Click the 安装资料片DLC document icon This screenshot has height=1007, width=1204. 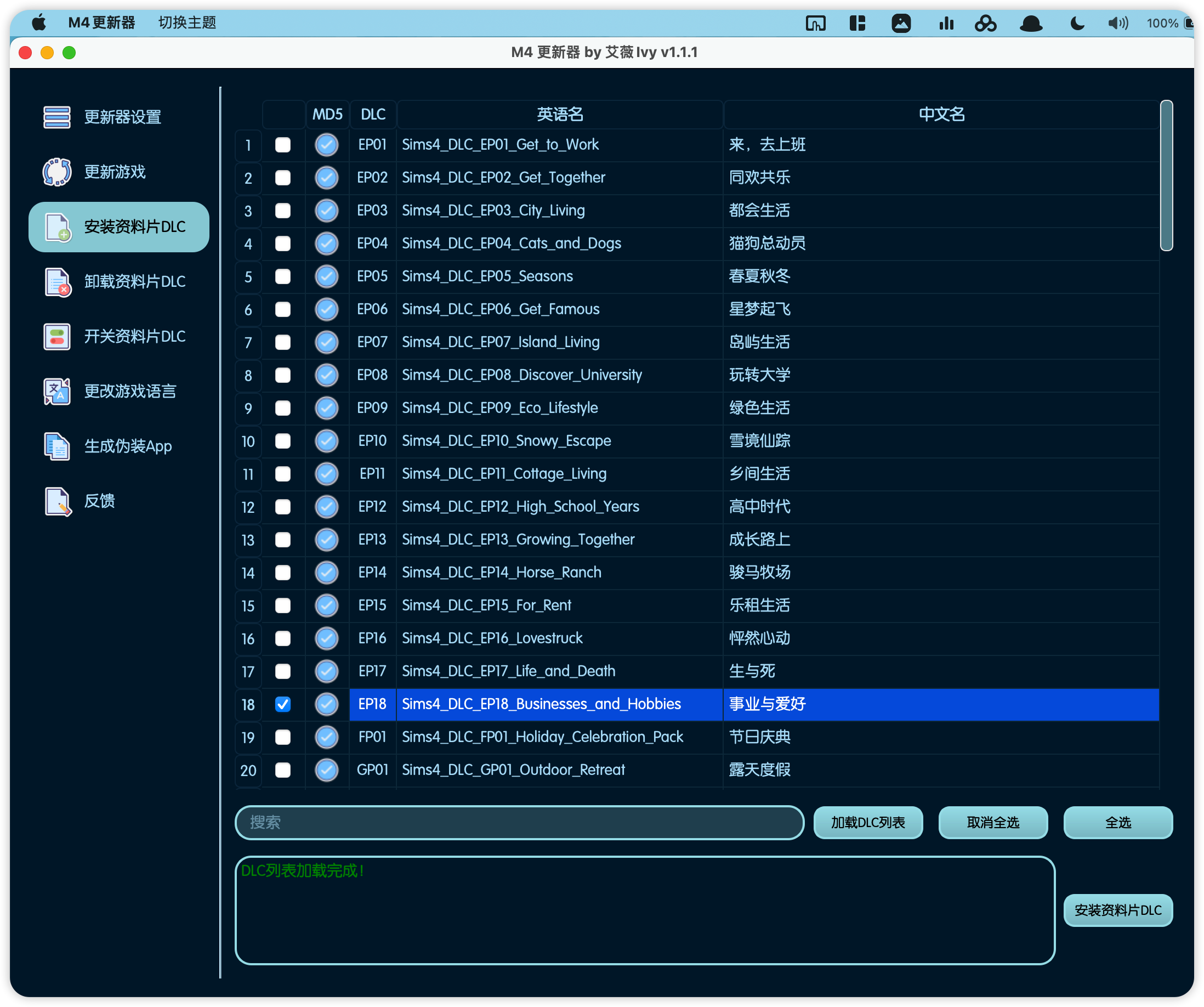click(x=57, y=227)
